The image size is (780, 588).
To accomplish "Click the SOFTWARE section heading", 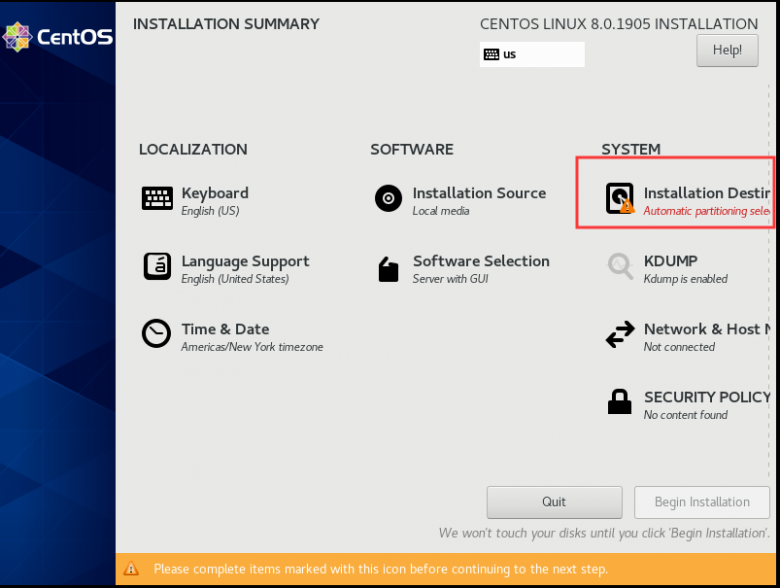I will (x=412, y=149).
